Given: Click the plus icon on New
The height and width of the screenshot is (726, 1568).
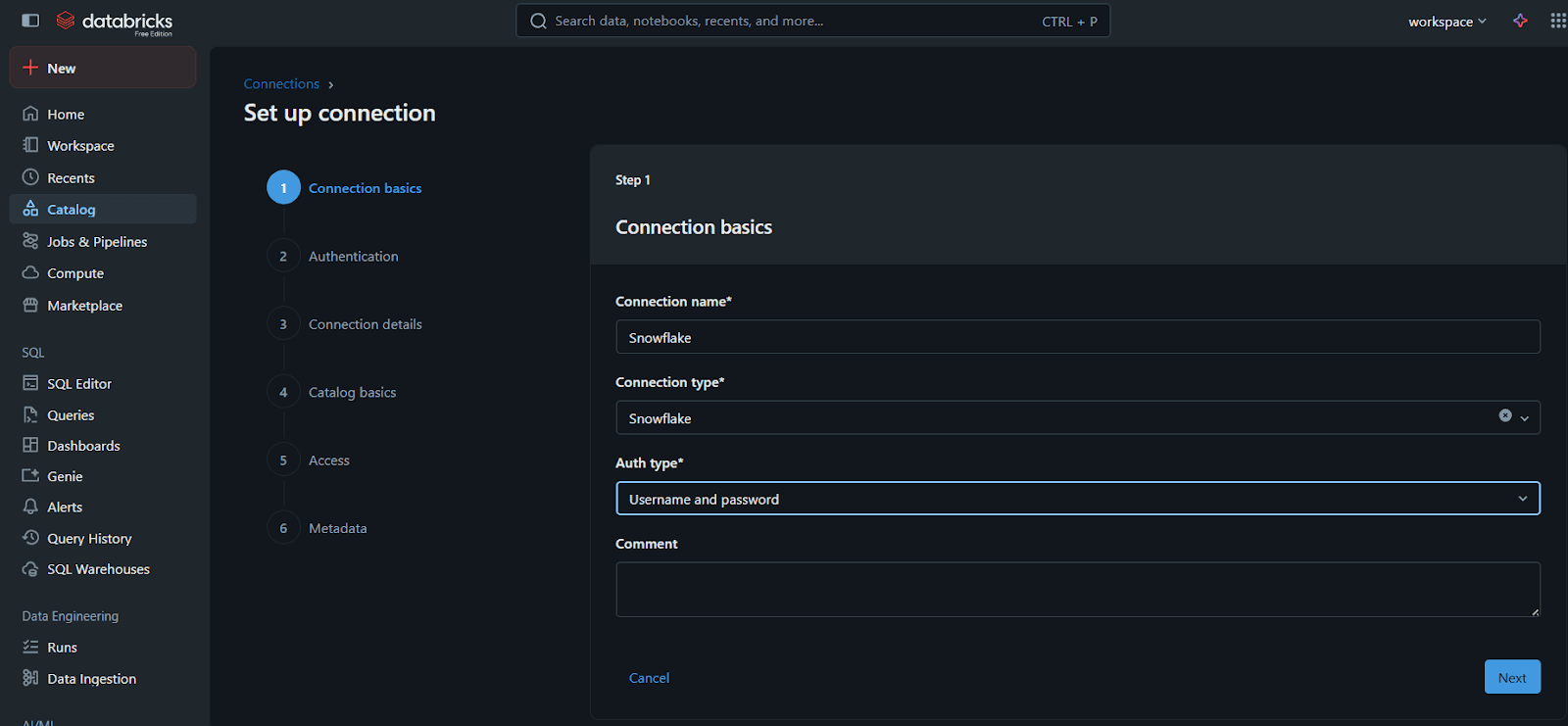Looking at the screenshot, I should click(30, 68).
